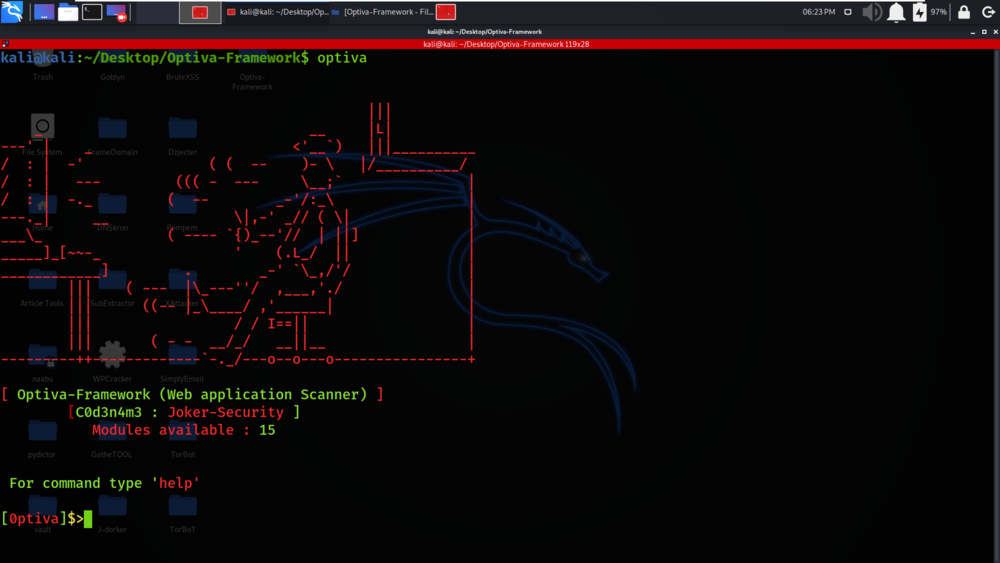Open the clock showing 06:23 PM

818,12
